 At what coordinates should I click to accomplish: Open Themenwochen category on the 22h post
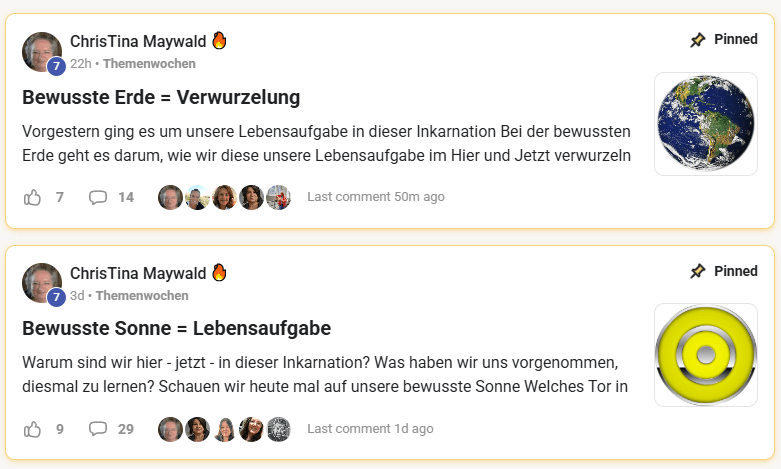tap(149, 64)
